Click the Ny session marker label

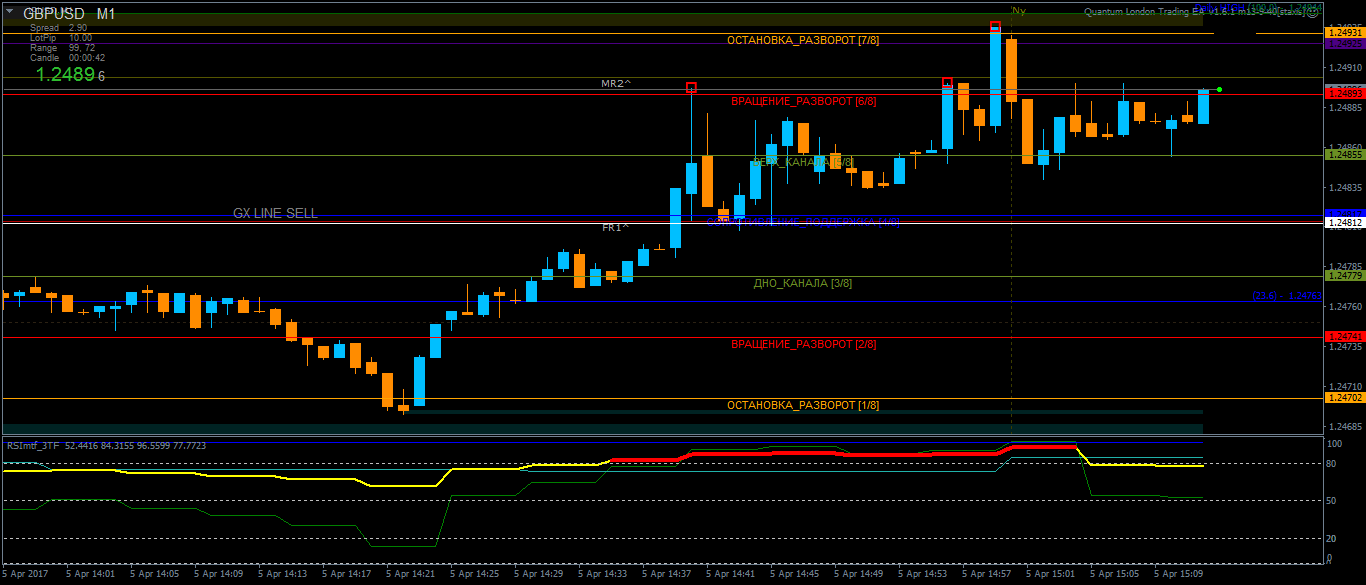tap(1018, 11)
